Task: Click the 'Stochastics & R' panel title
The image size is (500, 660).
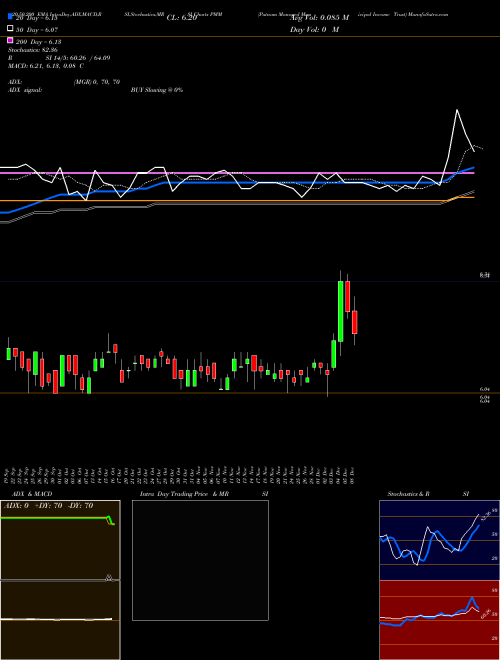Action: click(408, 494)
